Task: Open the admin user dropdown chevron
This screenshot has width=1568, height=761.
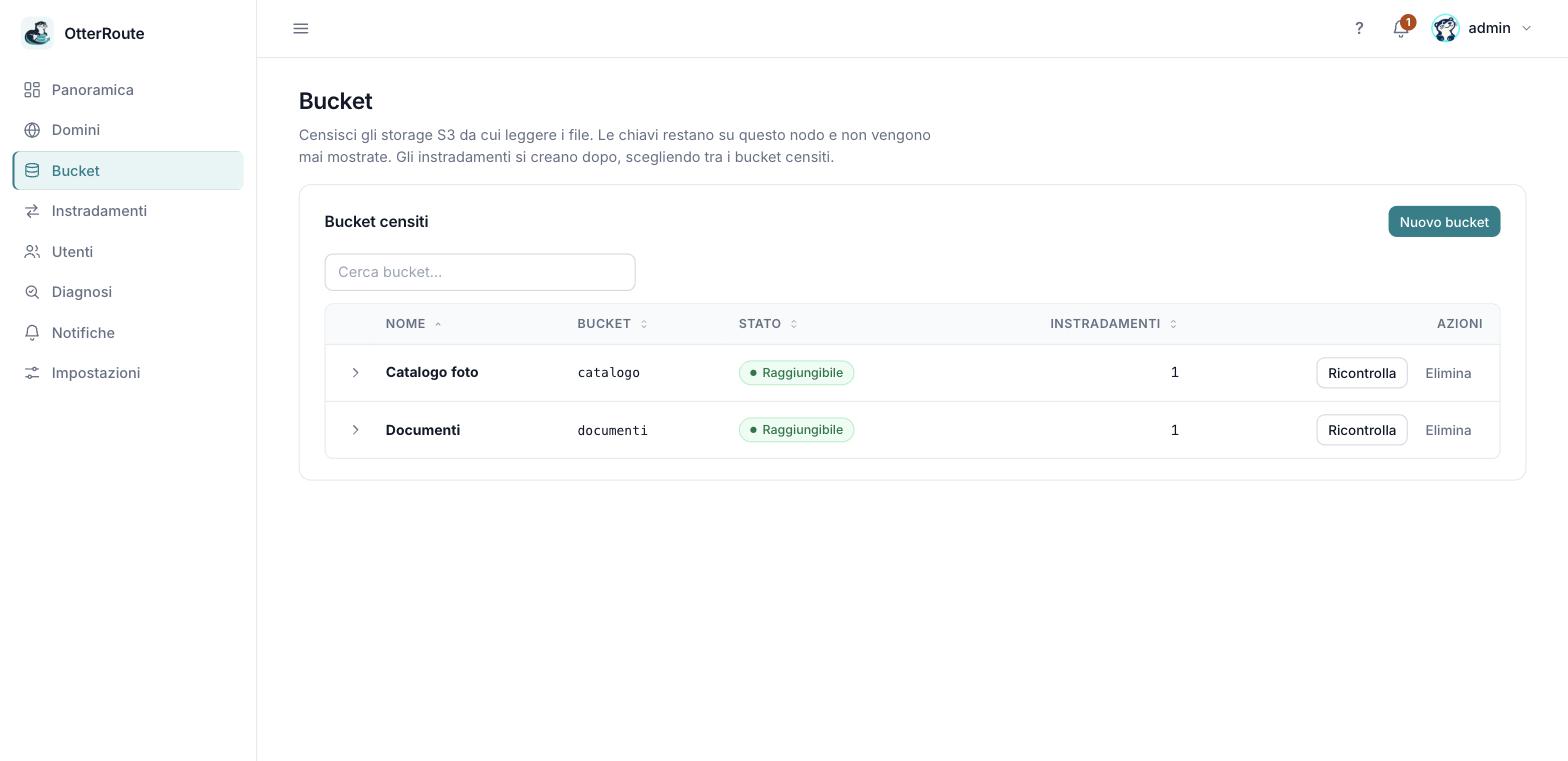Action: (1526, 28)
